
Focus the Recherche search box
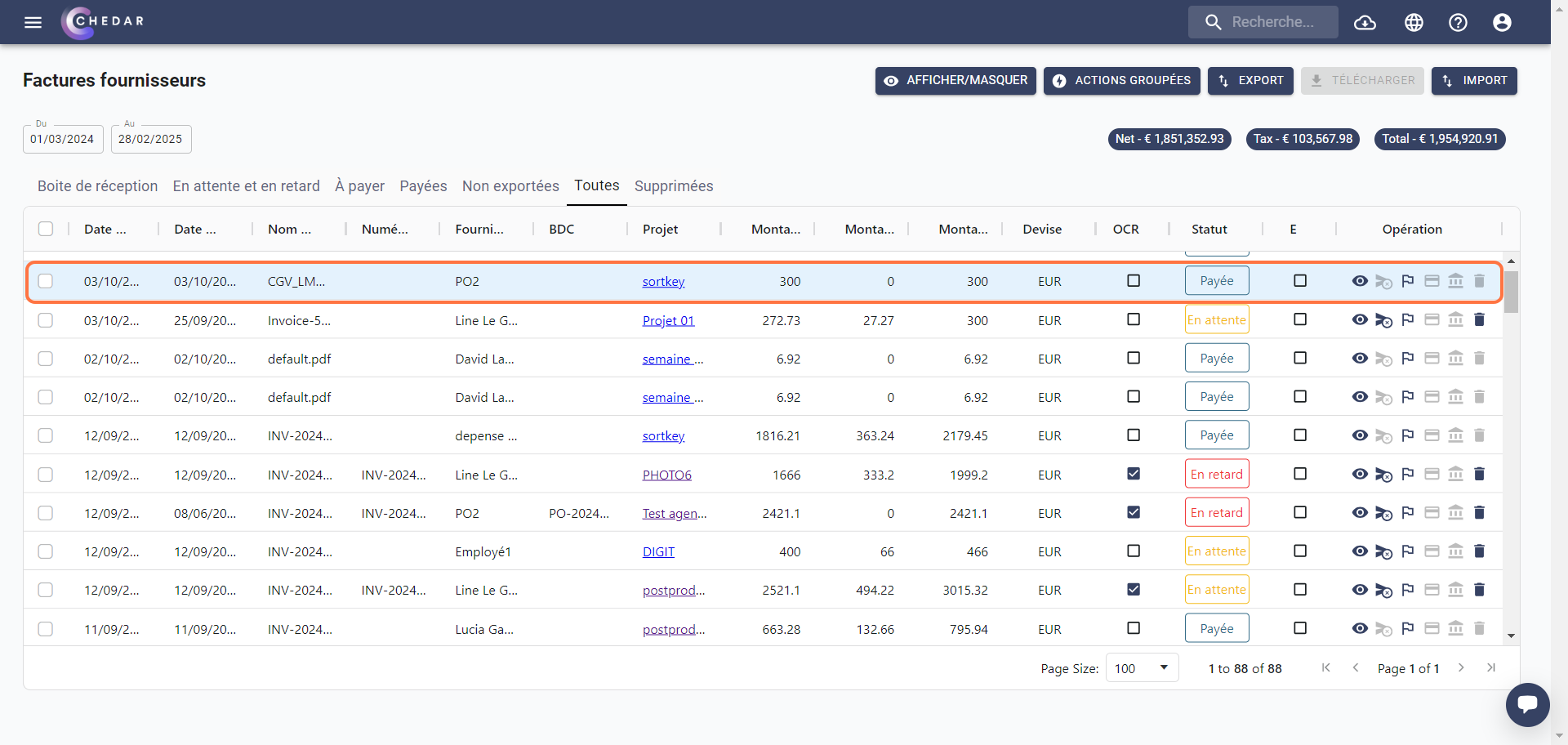tap(1263, 22)
